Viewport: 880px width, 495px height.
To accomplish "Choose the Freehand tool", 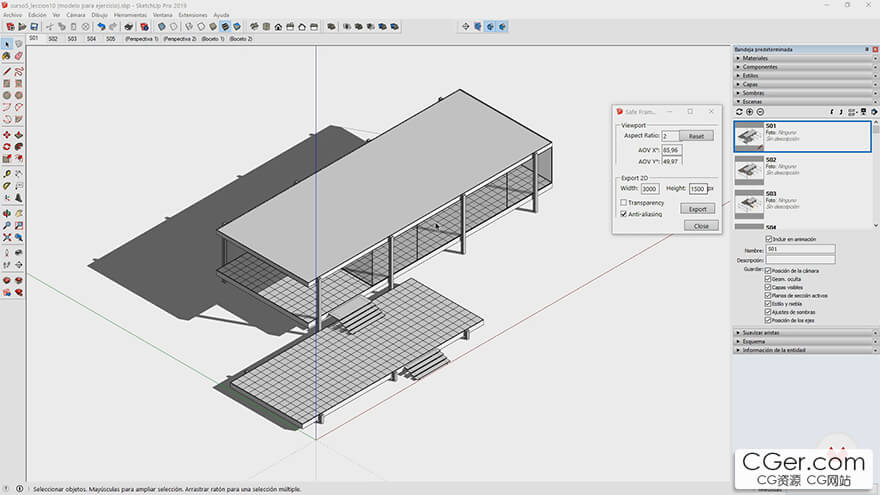I will pos(19,72).
